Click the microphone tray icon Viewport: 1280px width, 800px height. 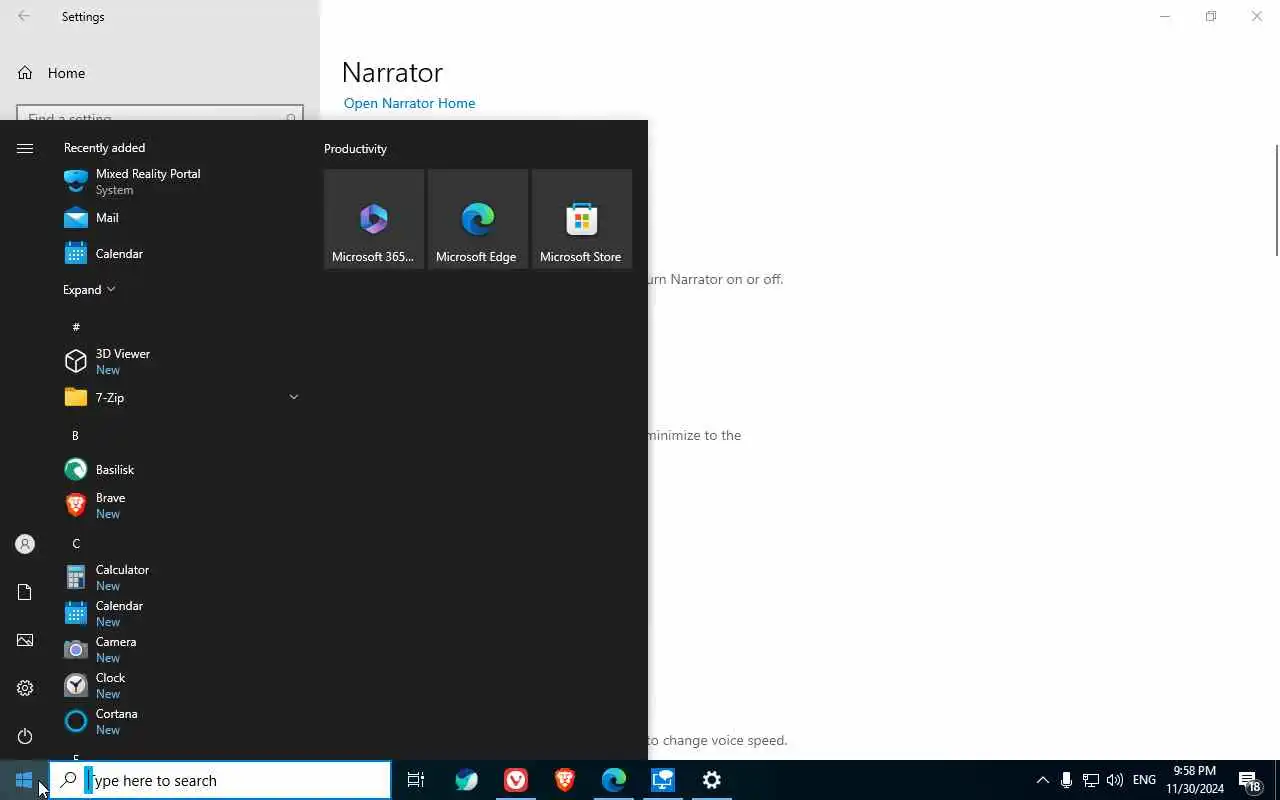click(x=1066, y=780)
